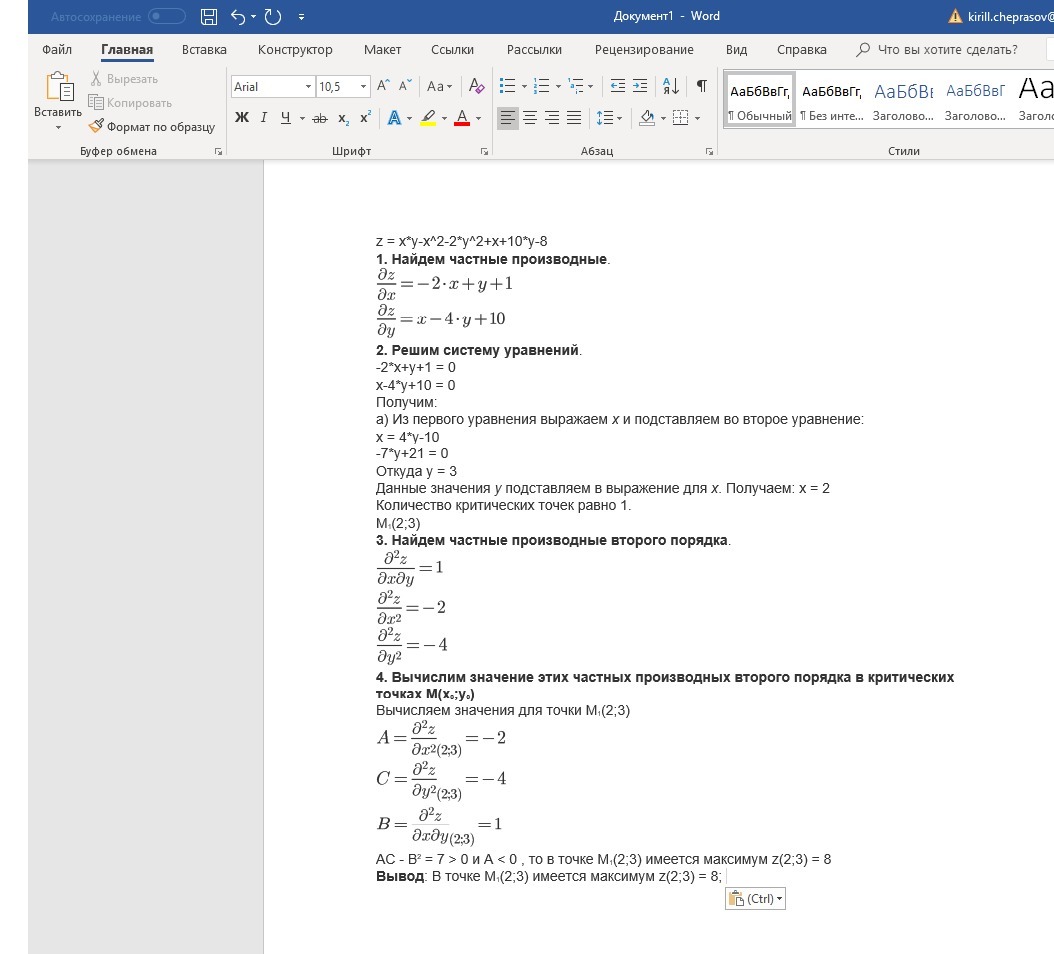Toggle subscript formatting
This screenshot has width=1054, height=954.
click(343, 118)
